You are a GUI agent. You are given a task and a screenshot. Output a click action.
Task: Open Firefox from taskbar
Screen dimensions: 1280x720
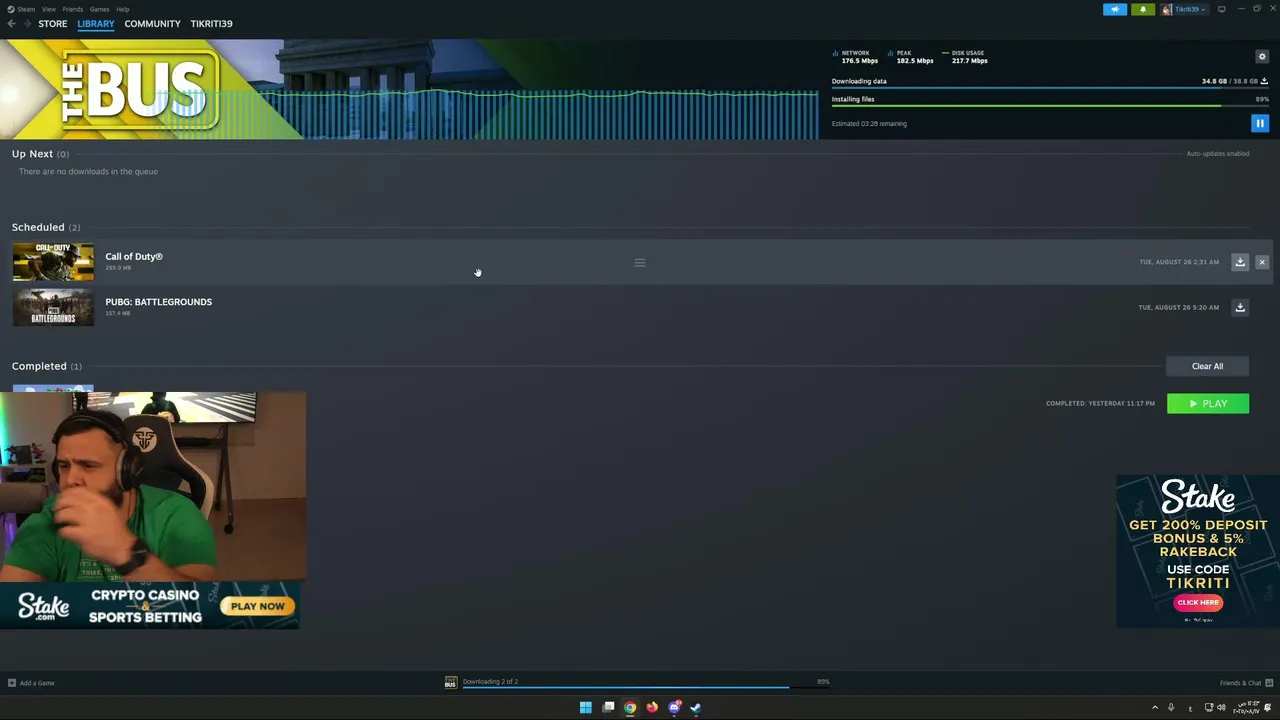click(x=652, y=707)
